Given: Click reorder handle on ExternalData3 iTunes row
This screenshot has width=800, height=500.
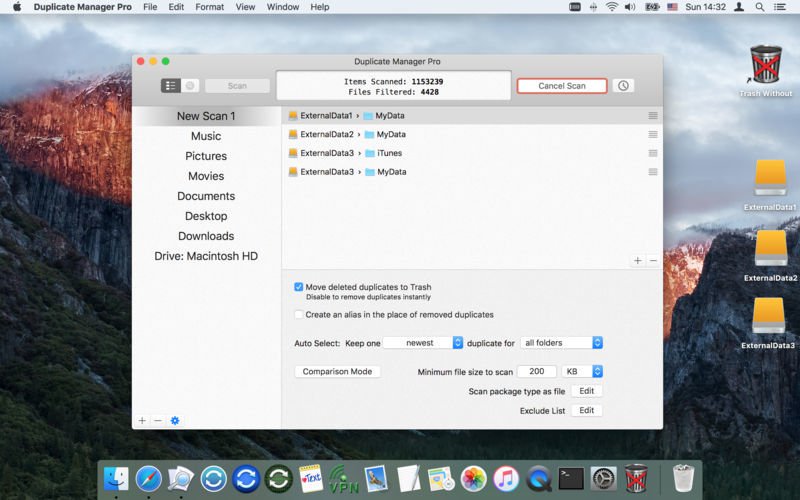Looking at the screenshot, I should [x=652, y=153].
